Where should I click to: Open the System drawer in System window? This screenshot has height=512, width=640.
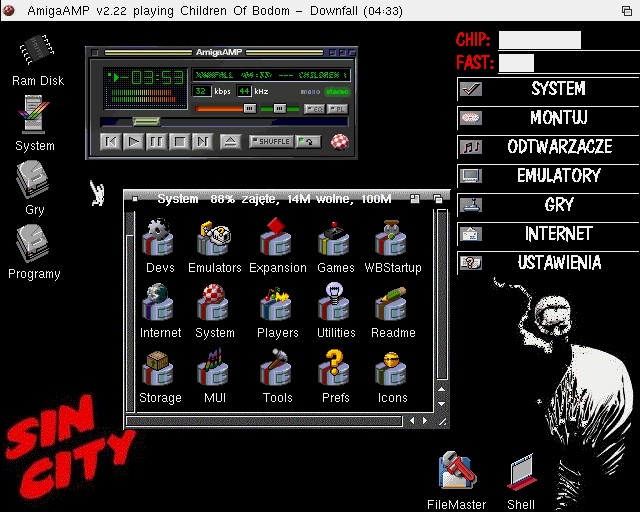click(213, 302)
